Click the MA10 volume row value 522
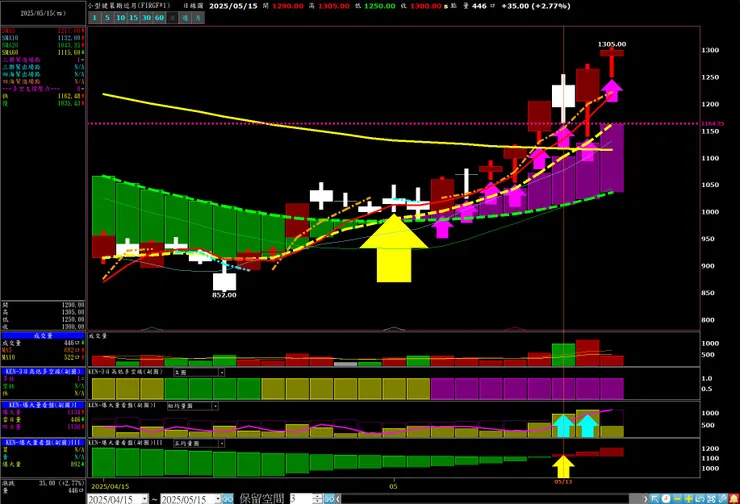 [43, 357]
